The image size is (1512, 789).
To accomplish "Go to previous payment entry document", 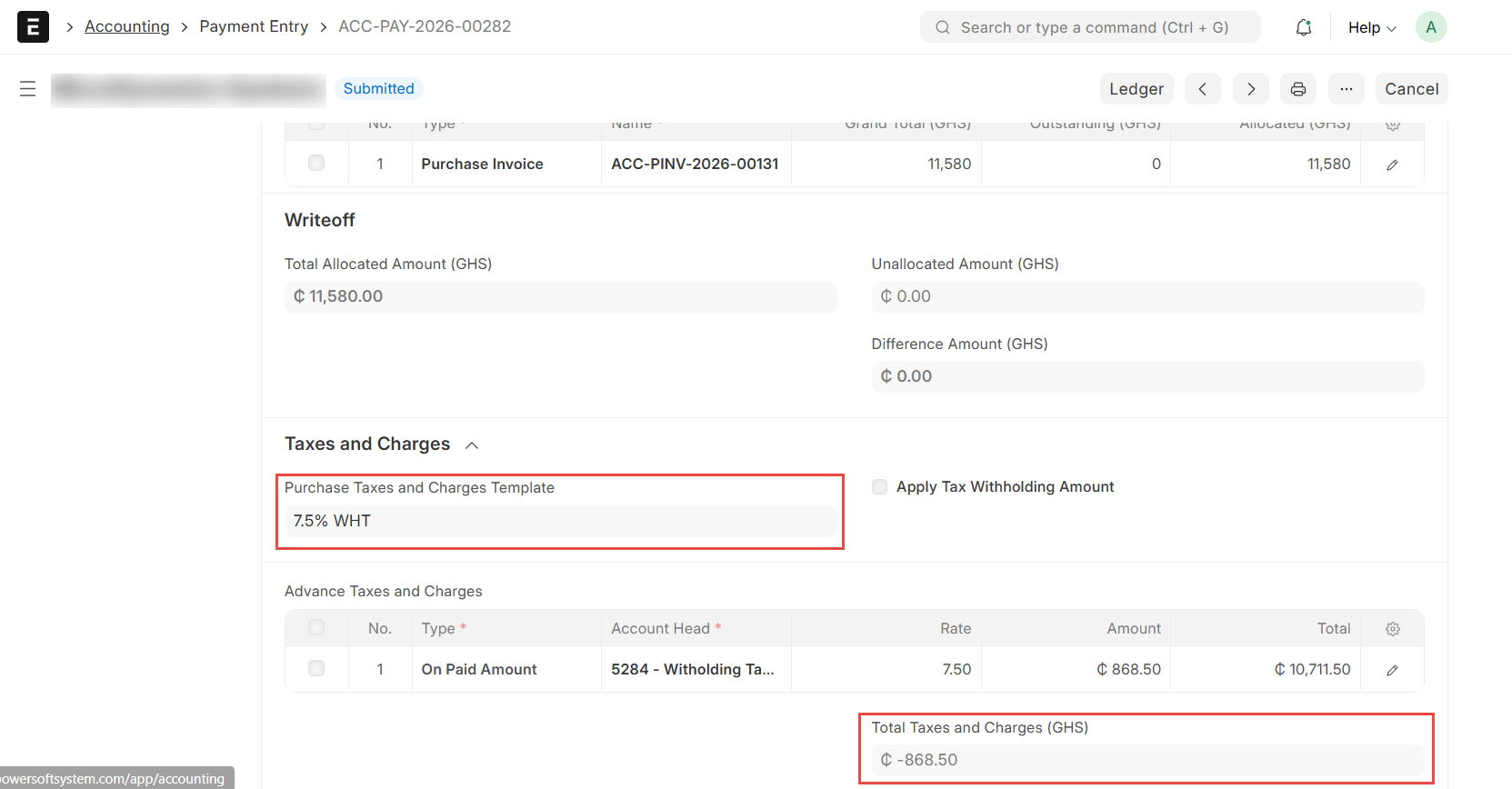I will [x=1202, y=89].
